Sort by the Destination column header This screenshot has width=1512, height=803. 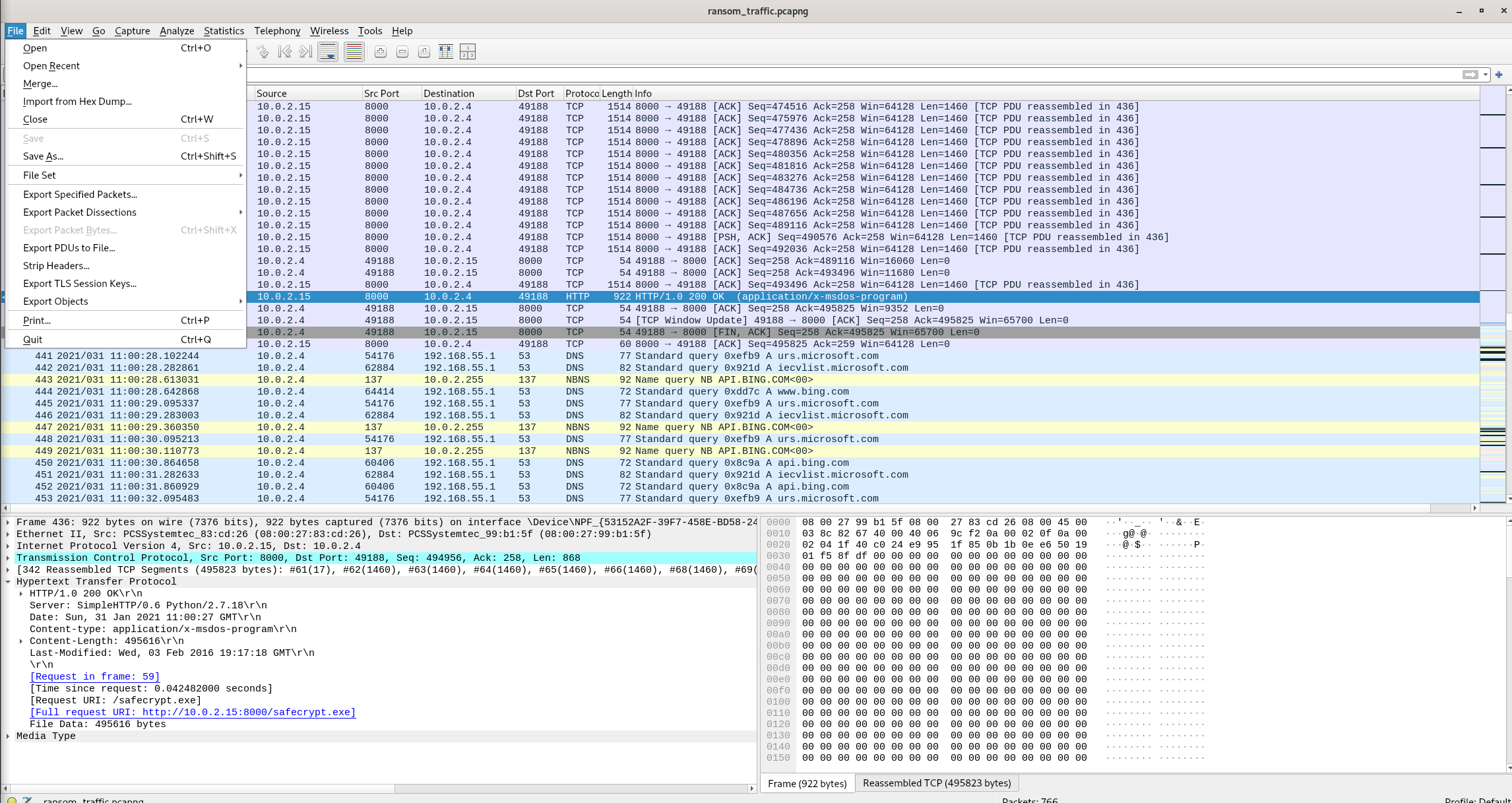(x=468, y=94)
